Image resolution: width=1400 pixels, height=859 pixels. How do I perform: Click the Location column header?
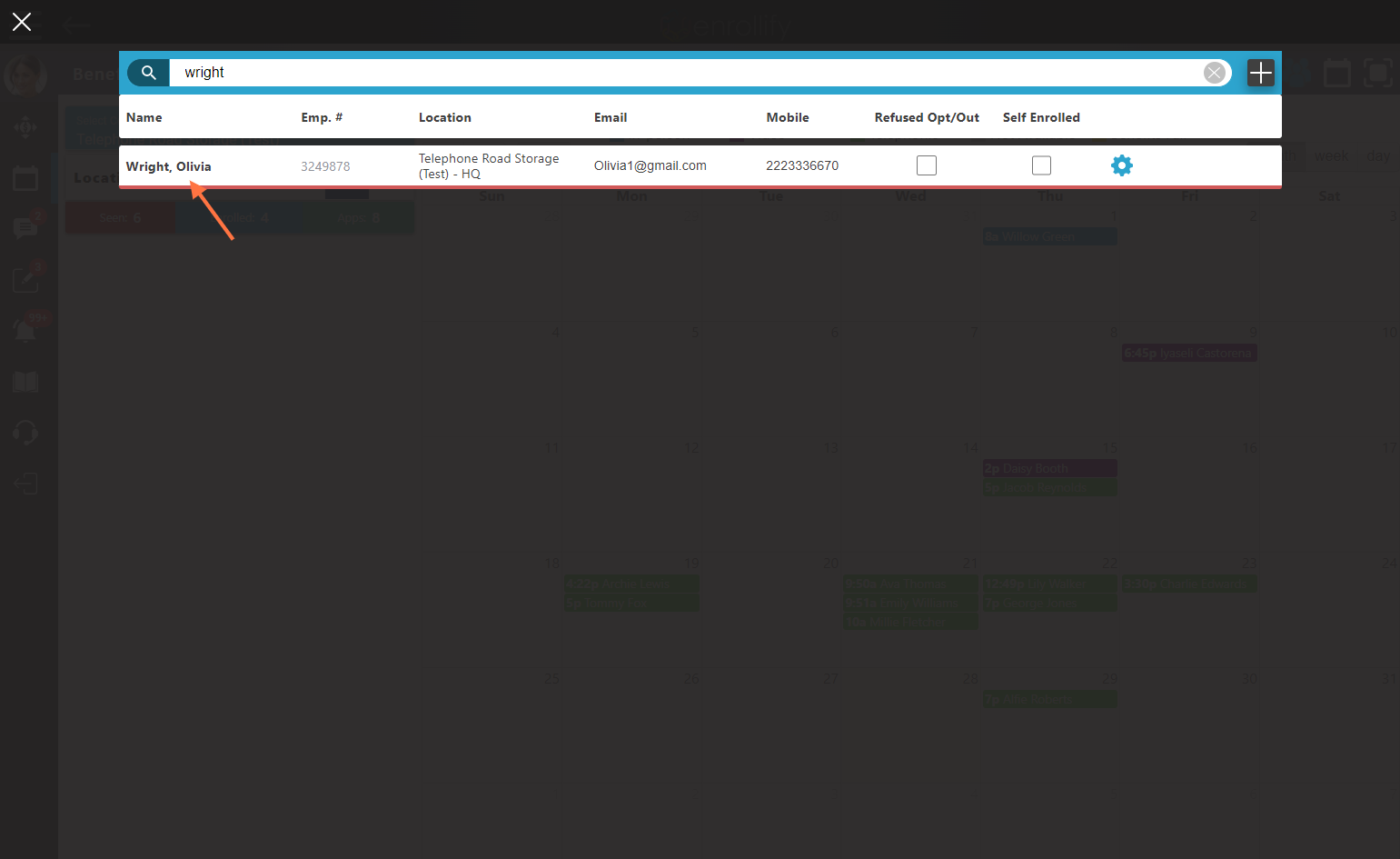coord(445,117)
